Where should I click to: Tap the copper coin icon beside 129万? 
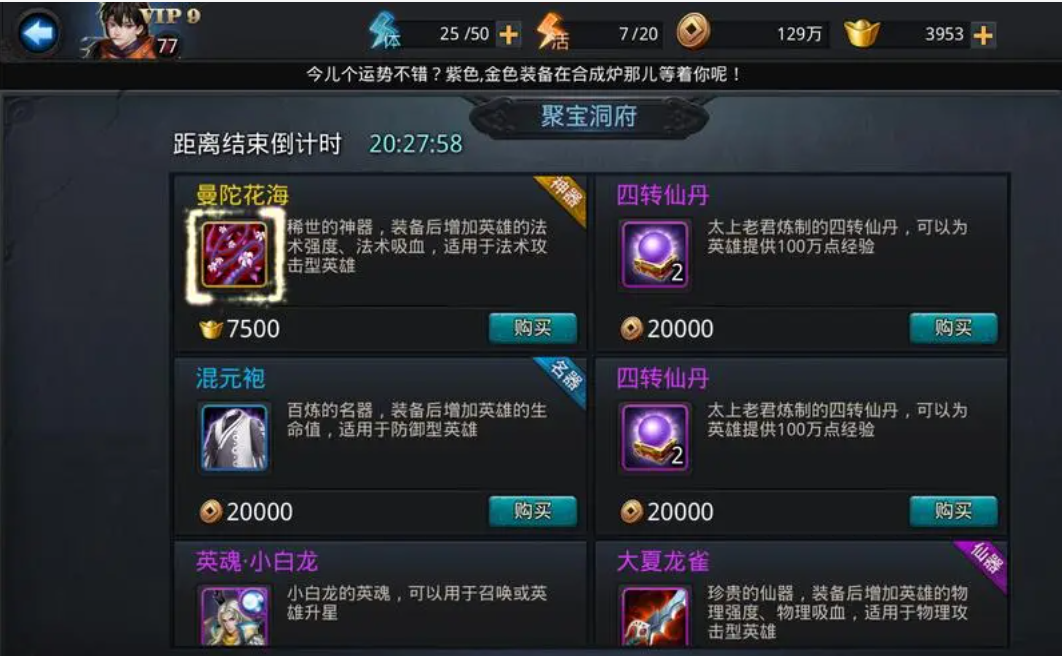click(x=693, y=32)
